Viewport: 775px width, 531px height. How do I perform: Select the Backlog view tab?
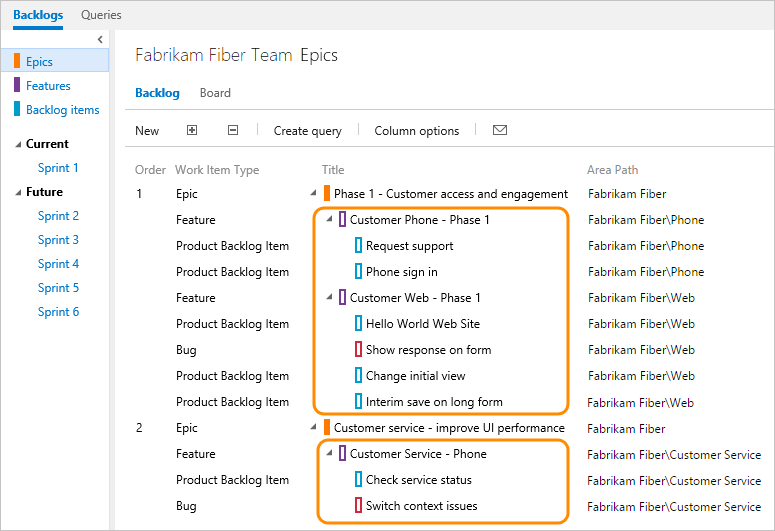point(157,92)
